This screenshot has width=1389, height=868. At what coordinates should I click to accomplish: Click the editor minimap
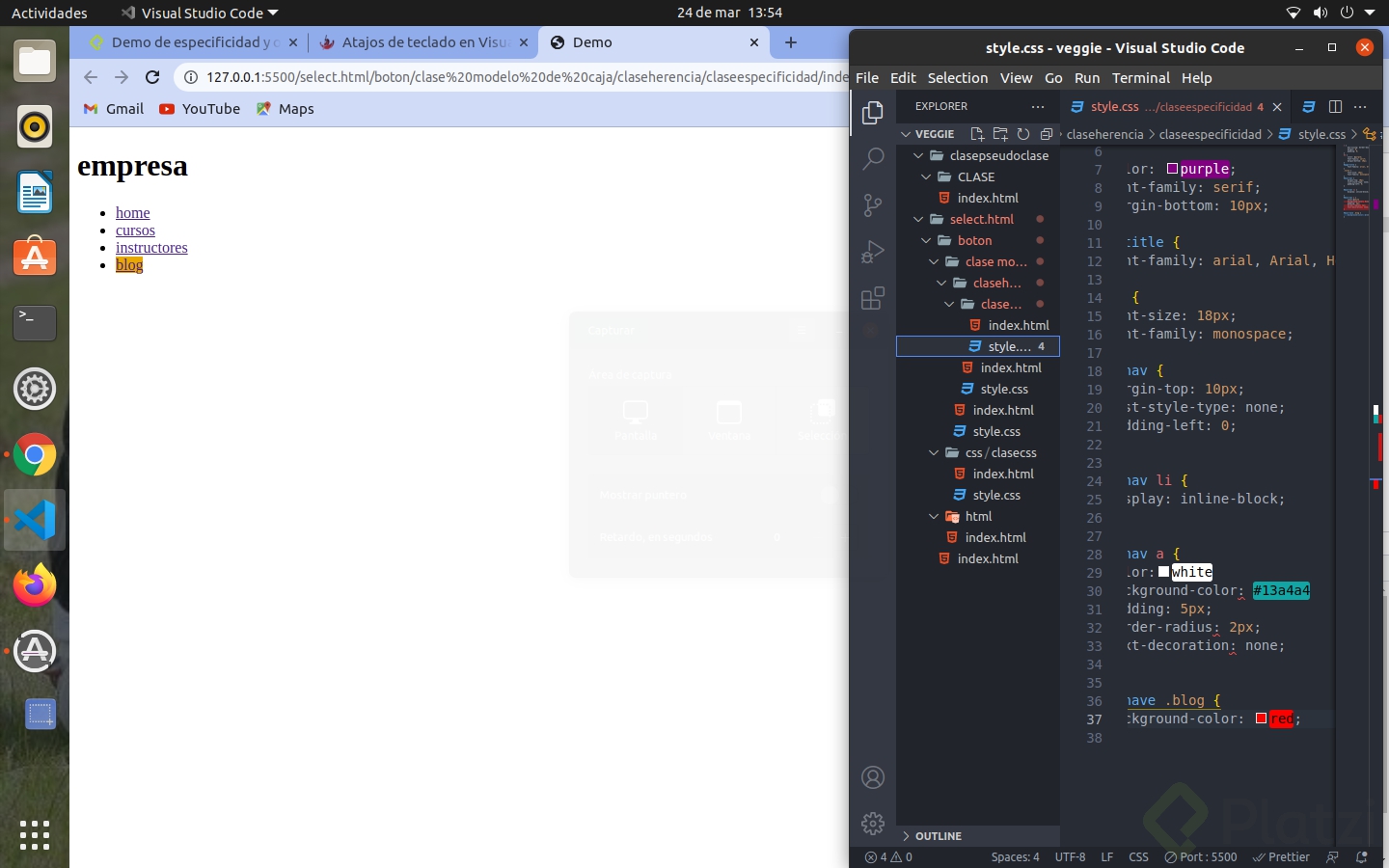(x=1357, y=183)
